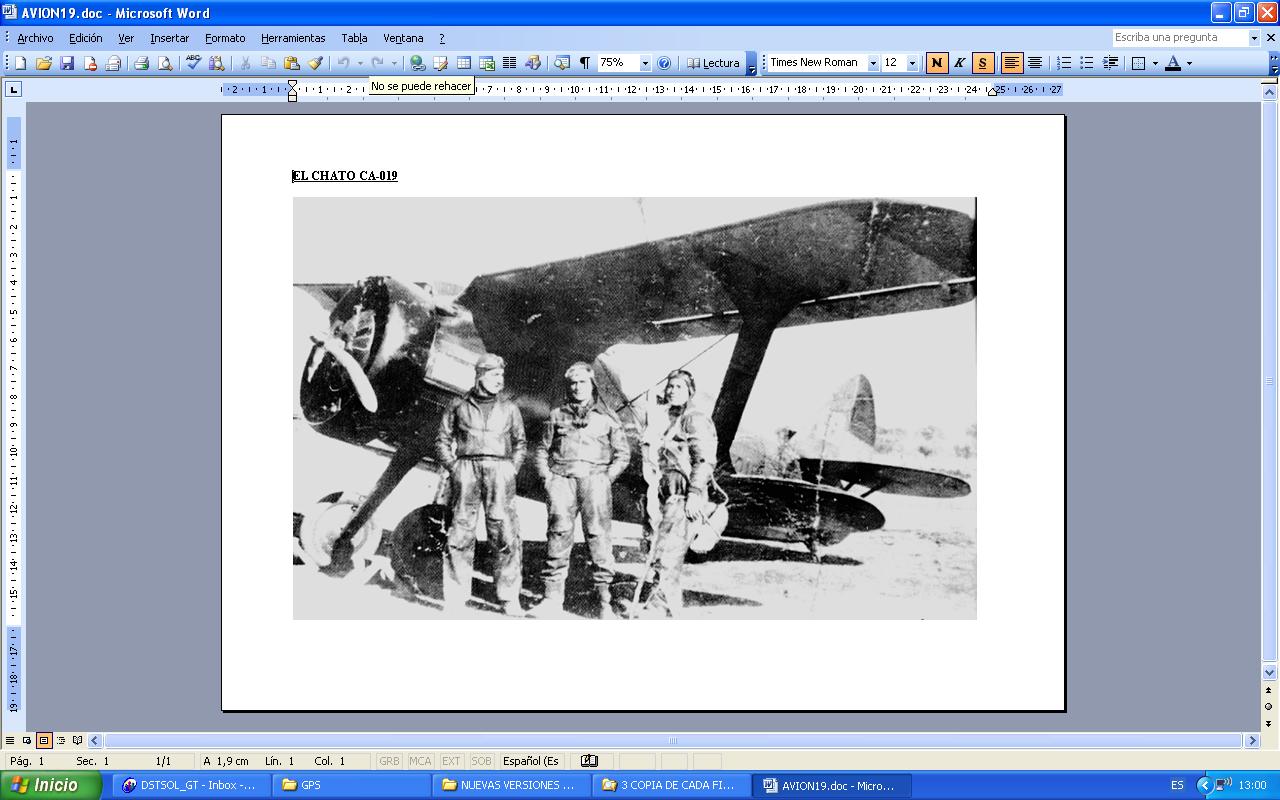The image size is (1280, 800).
Task: Click the Windows Inicio start button
Action: (50, 785)
